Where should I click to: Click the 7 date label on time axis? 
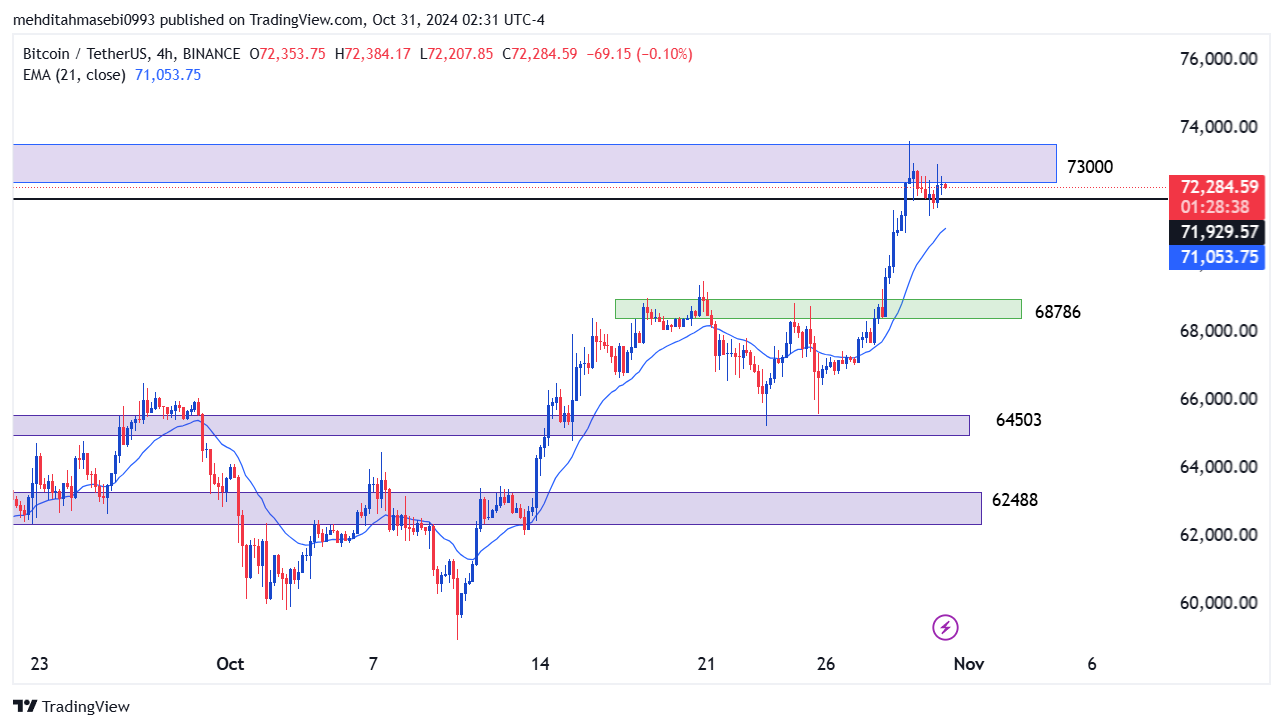374,664
